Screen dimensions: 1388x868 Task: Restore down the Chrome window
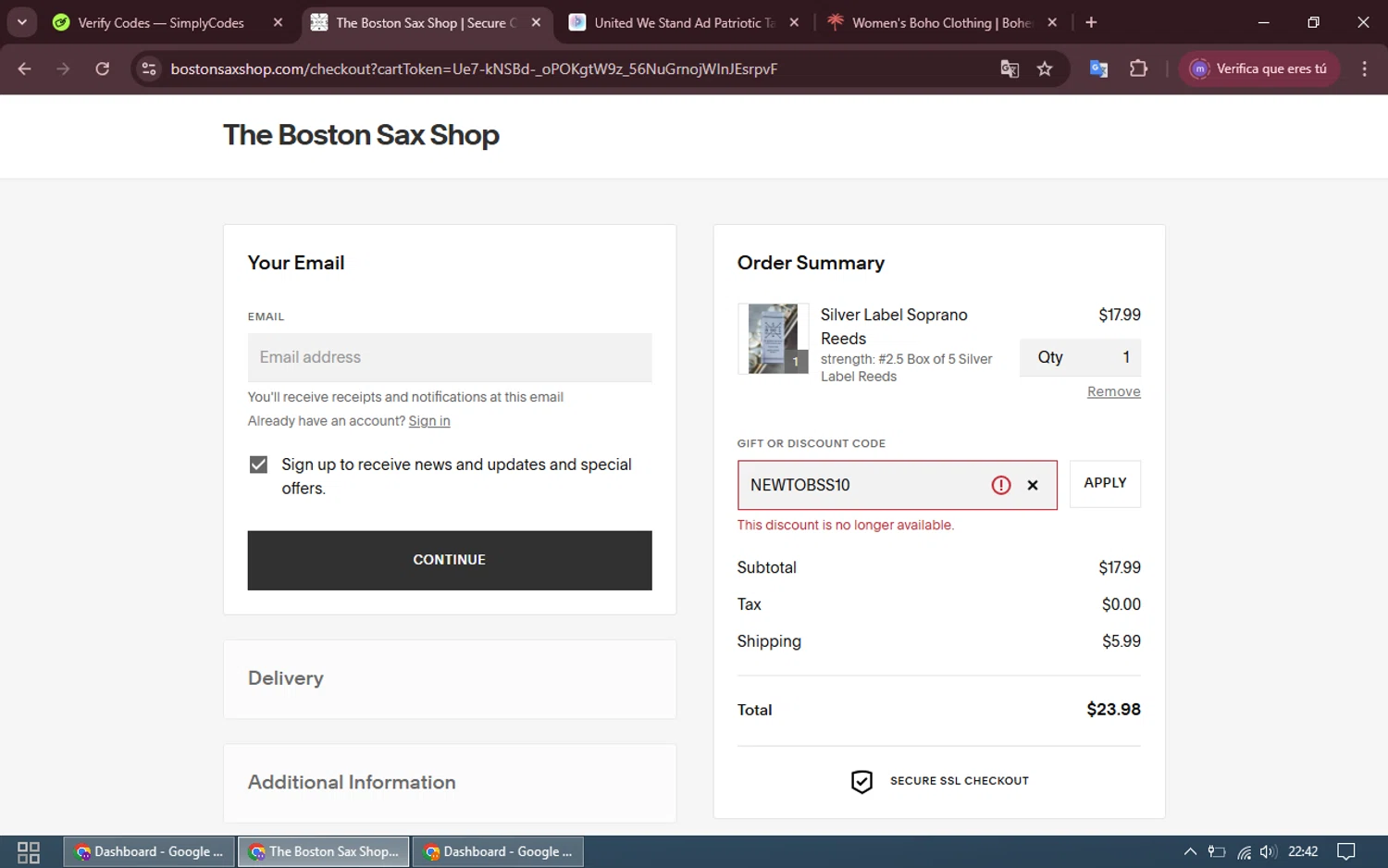[1313, 22]
